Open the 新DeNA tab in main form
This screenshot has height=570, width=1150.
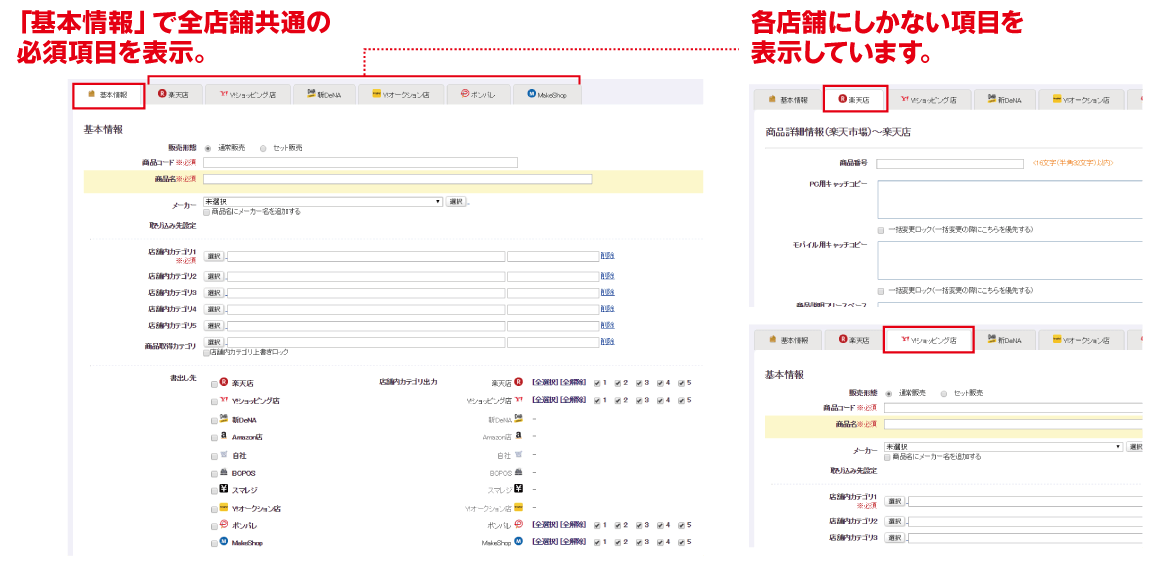pos(325,95)
